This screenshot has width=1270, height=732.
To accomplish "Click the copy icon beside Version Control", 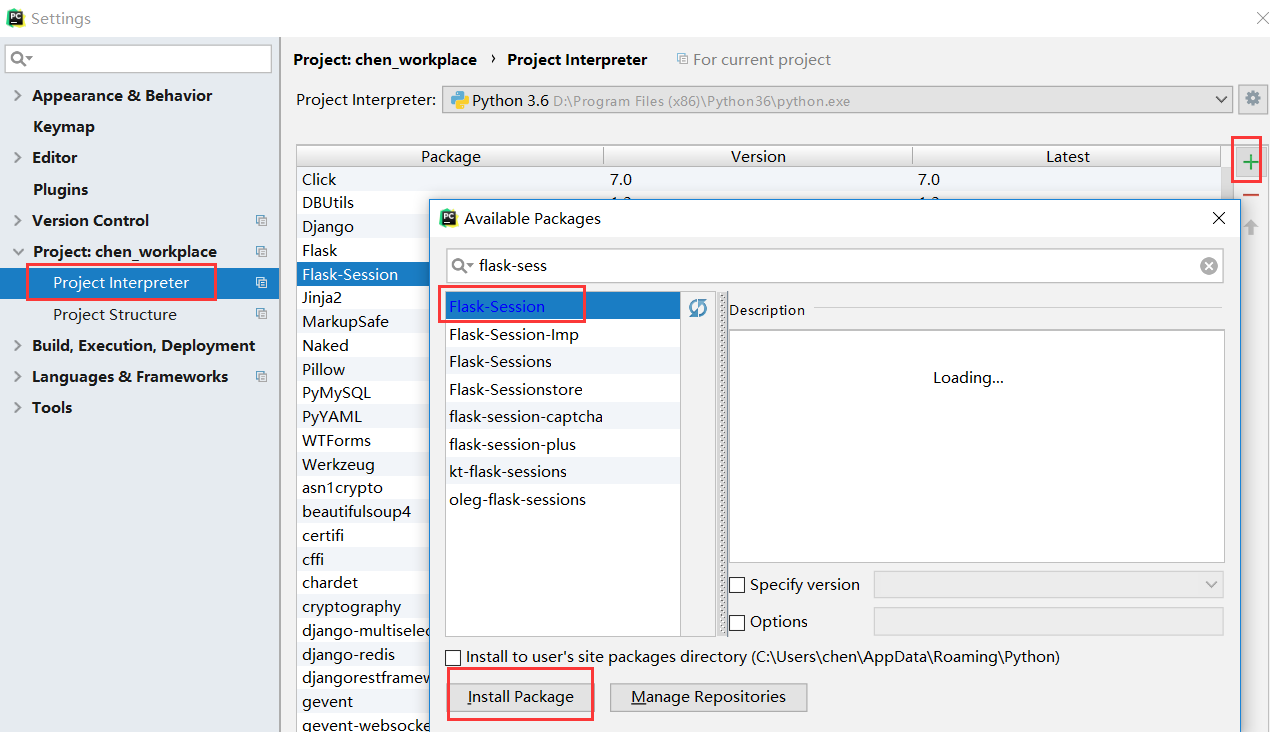I will (x=262, y=221).
